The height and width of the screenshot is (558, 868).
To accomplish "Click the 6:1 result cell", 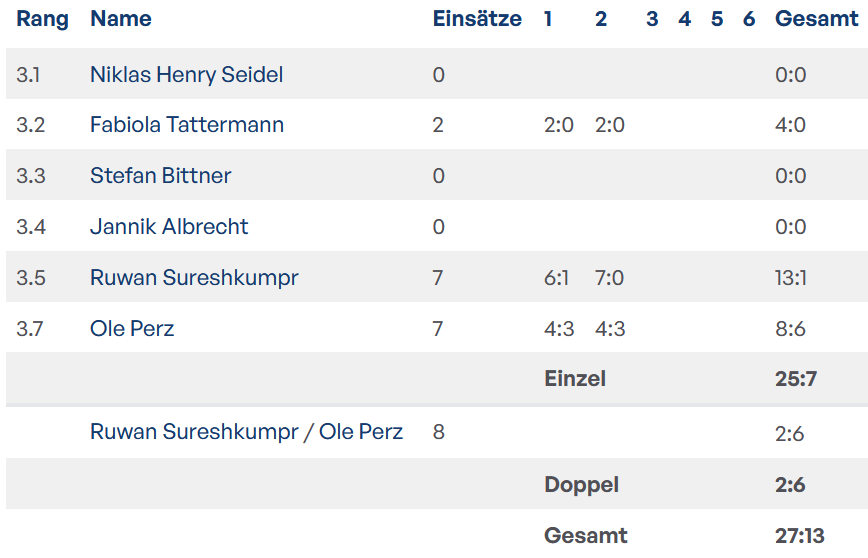I will click(x=557, y=278).
